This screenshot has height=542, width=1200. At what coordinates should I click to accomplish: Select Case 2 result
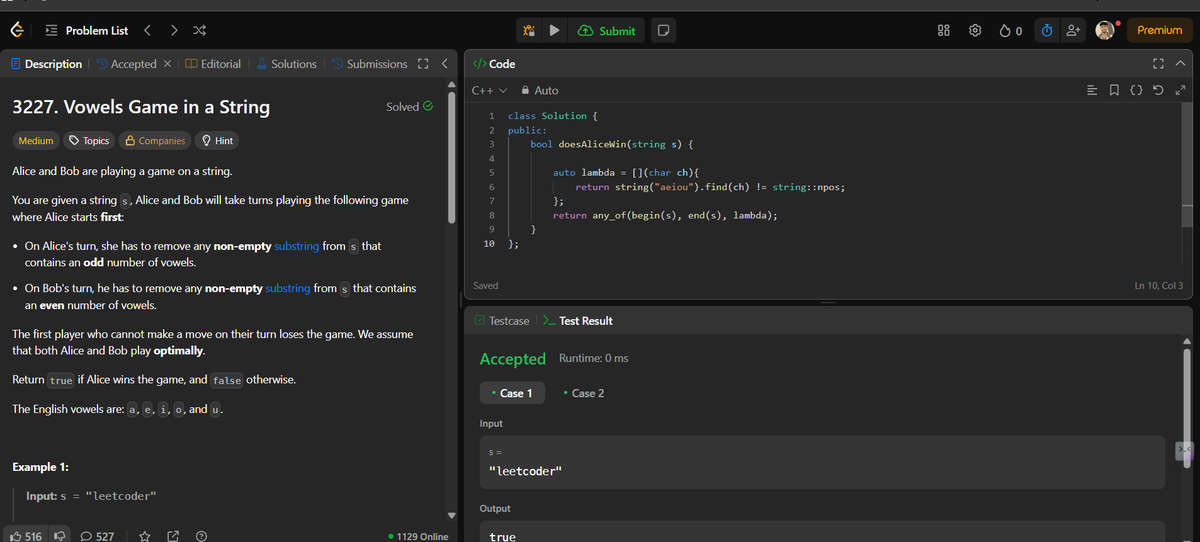pyautogui.click(x=584, y=393)
